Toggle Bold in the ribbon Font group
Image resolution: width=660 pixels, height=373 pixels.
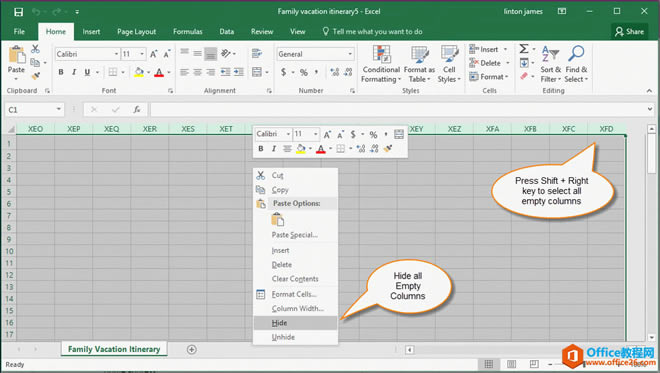point(61,72)
